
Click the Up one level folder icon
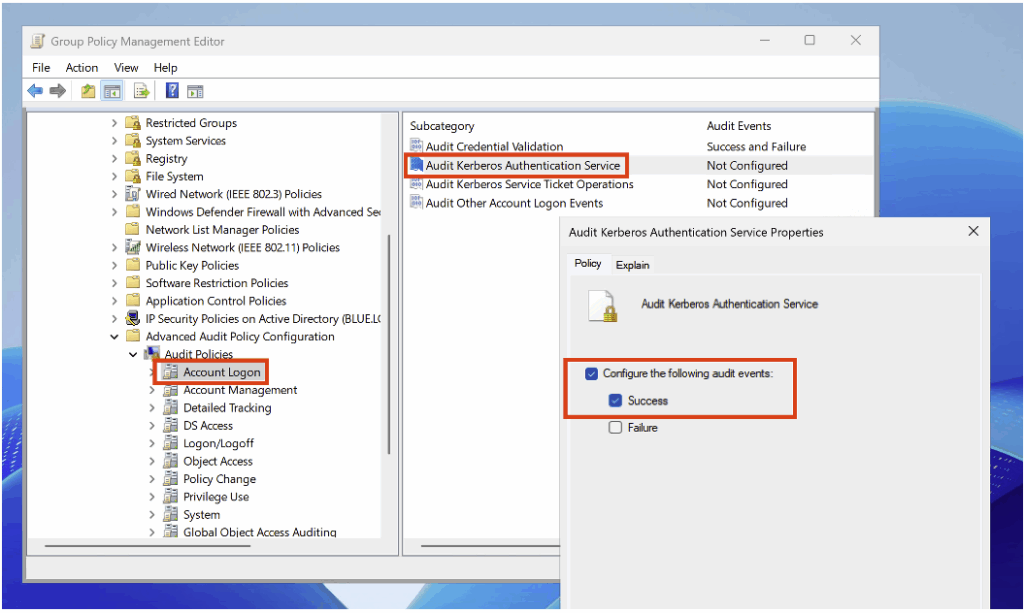tap(88, 91)
